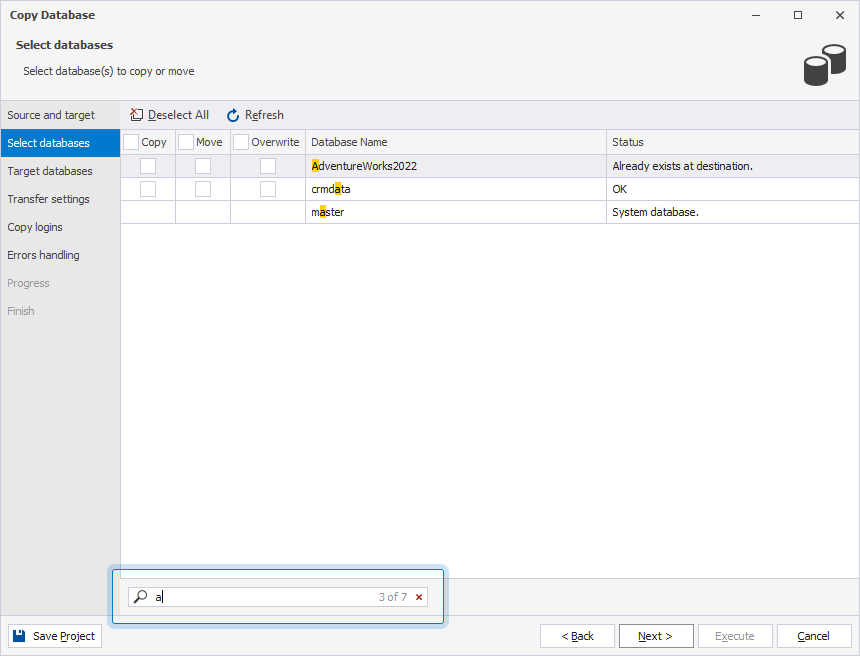The width and height of the screenshot is (860, 656).
Task: Cancel the Copy Database wizard
Action: pyautogui.click(x=814, y=635)
